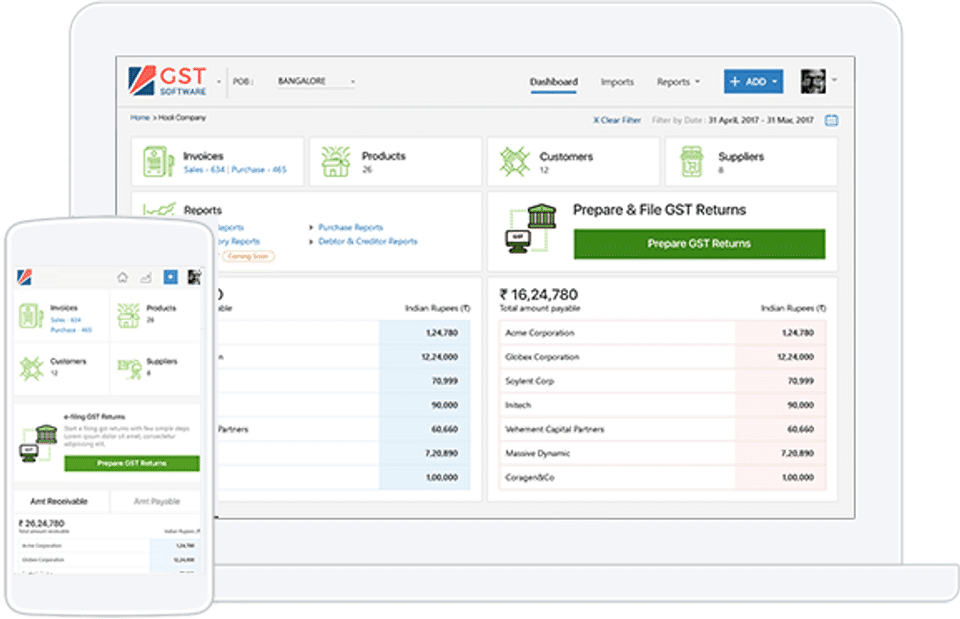Viewport: 960px width, 619px height.
Task: Click the Customers card title on laptop
Action: (566, 157)
